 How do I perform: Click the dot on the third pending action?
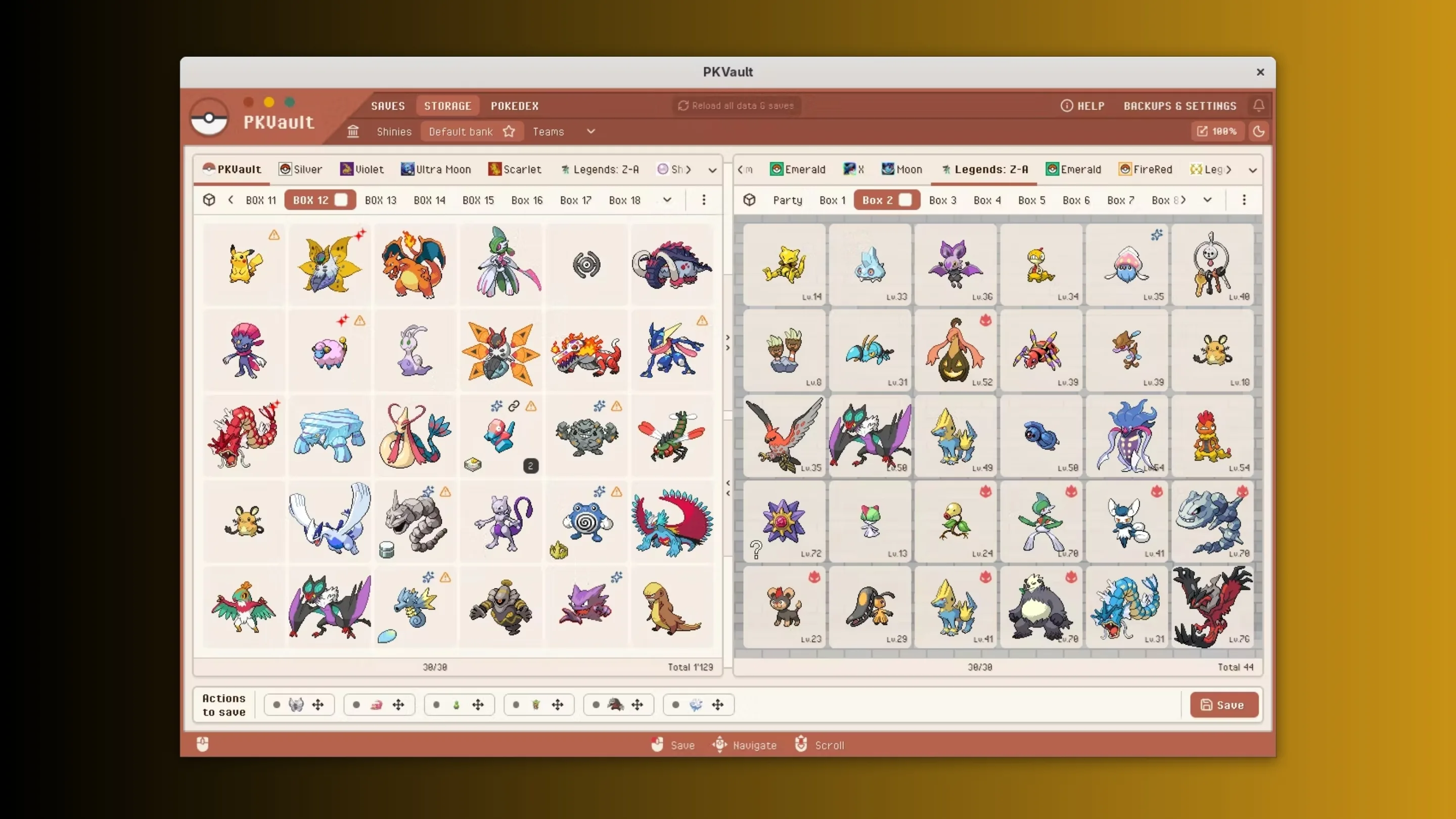(x=436, y=704)
